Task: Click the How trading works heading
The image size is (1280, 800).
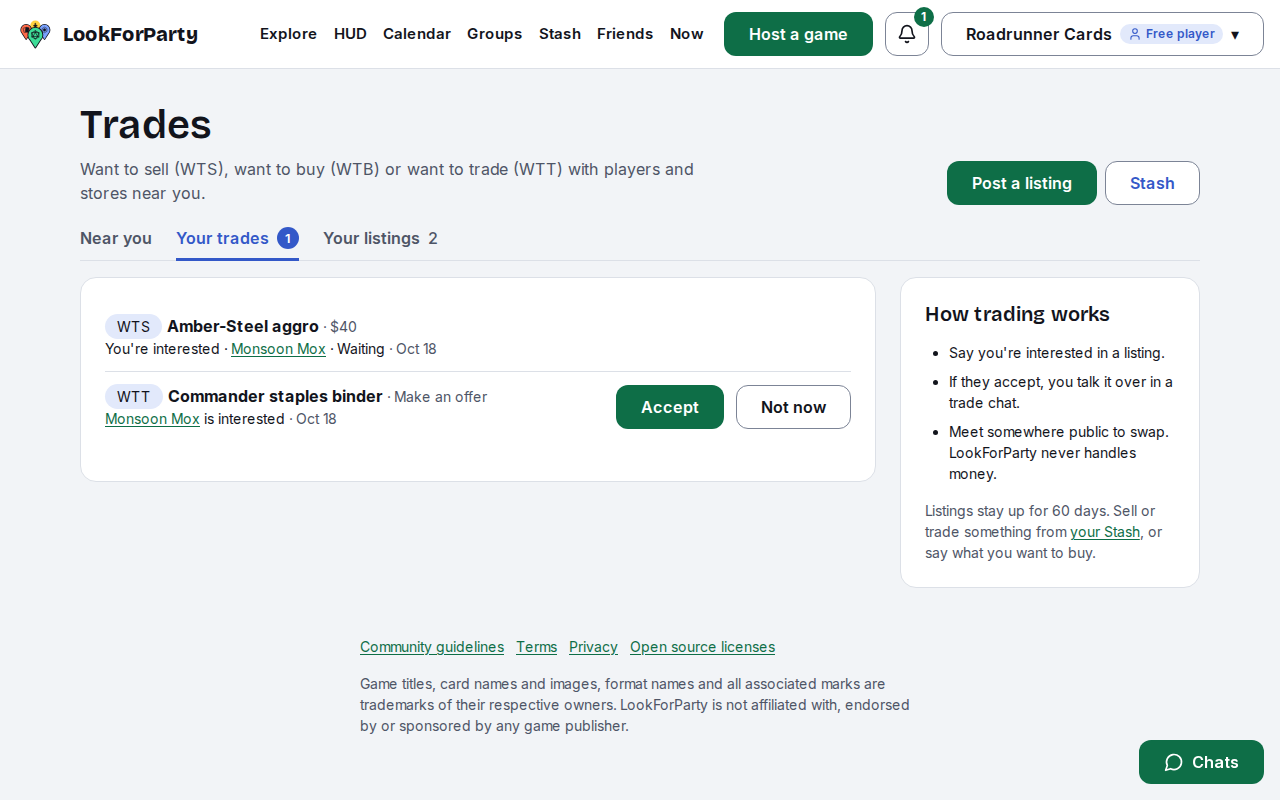Action: [x=1017, y=314]
